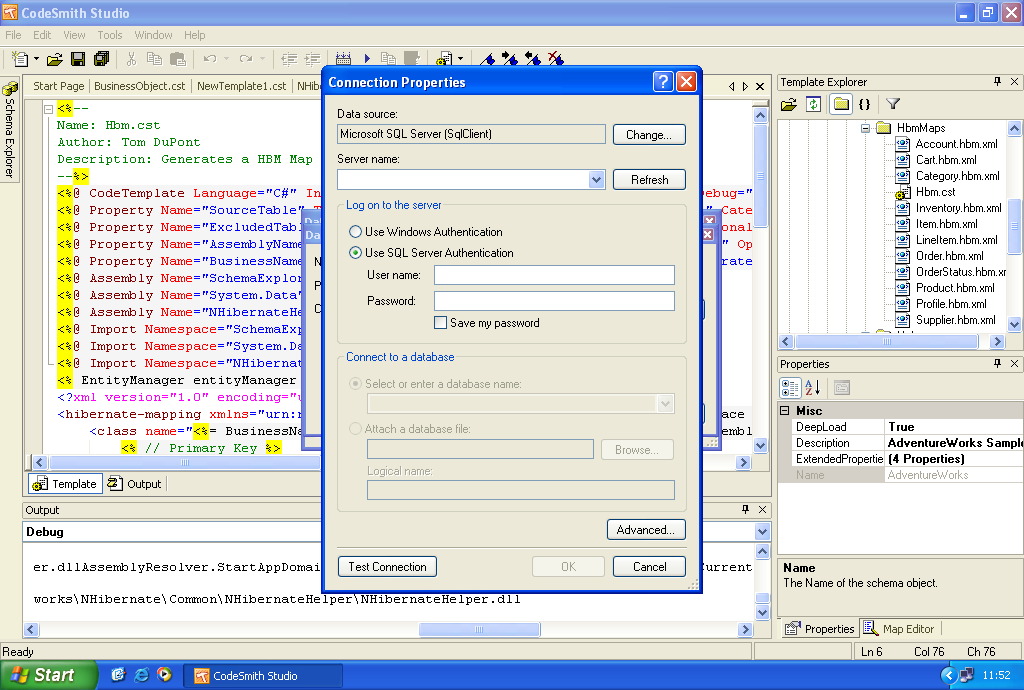Click Template Explorer filter funnel icon
This screenshot has height=690, width=1024.
click(x=893, y=104)
